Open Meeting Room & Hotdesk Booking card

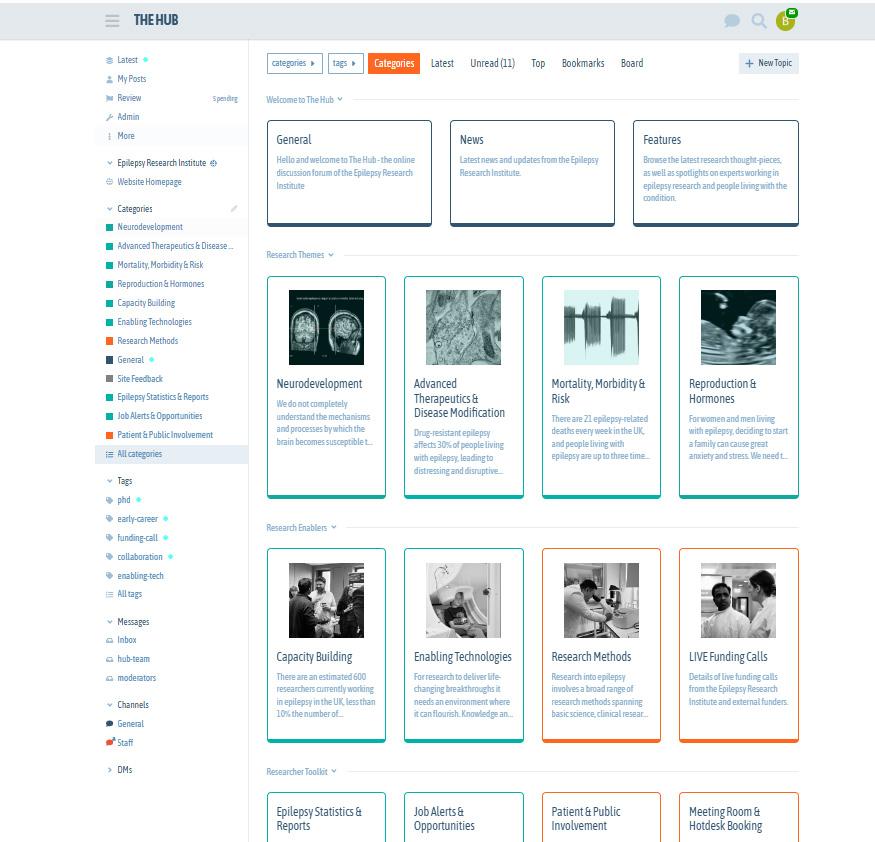tap(738, 817)
